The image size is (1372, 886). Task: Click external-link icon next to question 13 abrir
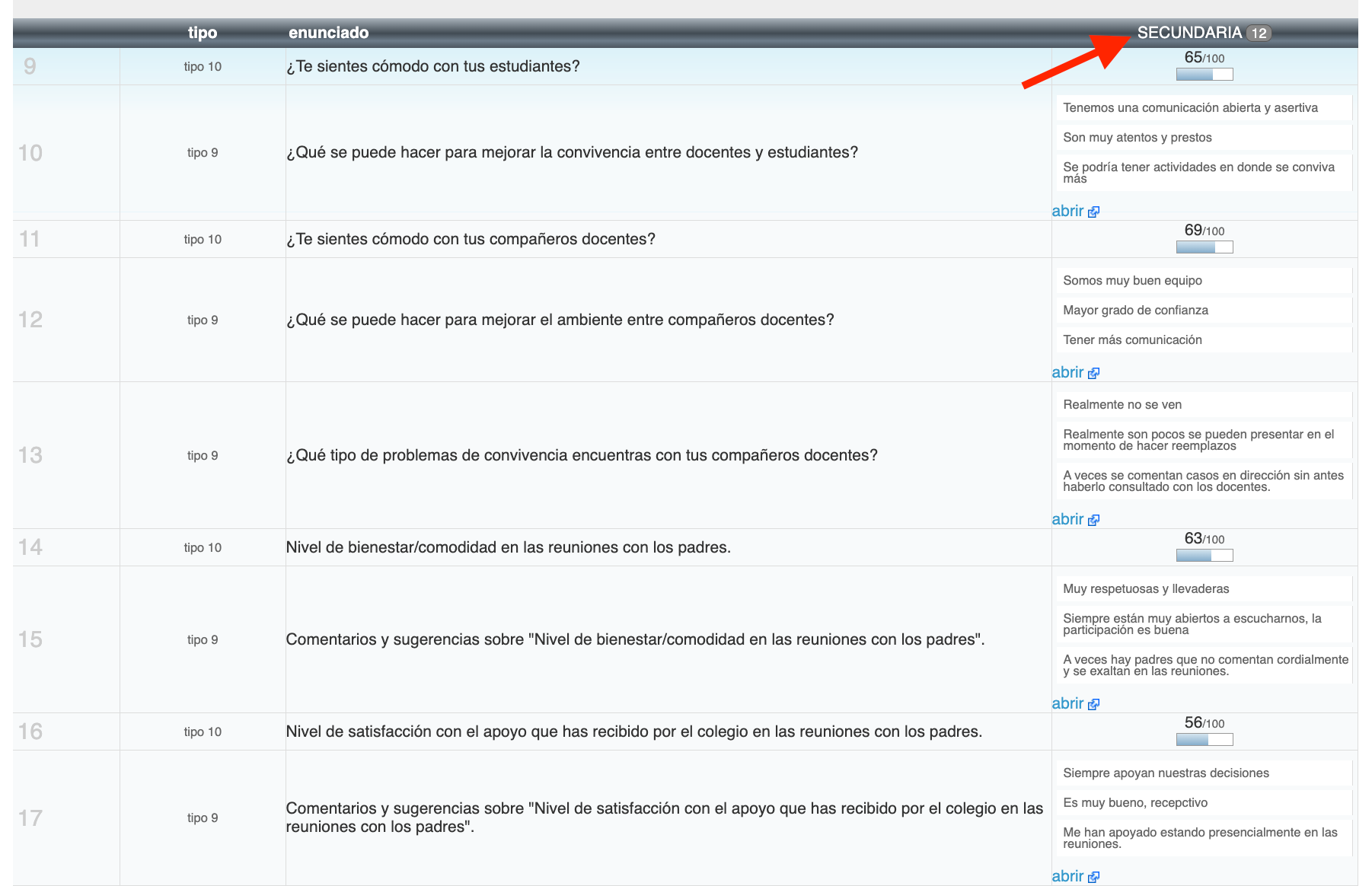coord(1093,520)
